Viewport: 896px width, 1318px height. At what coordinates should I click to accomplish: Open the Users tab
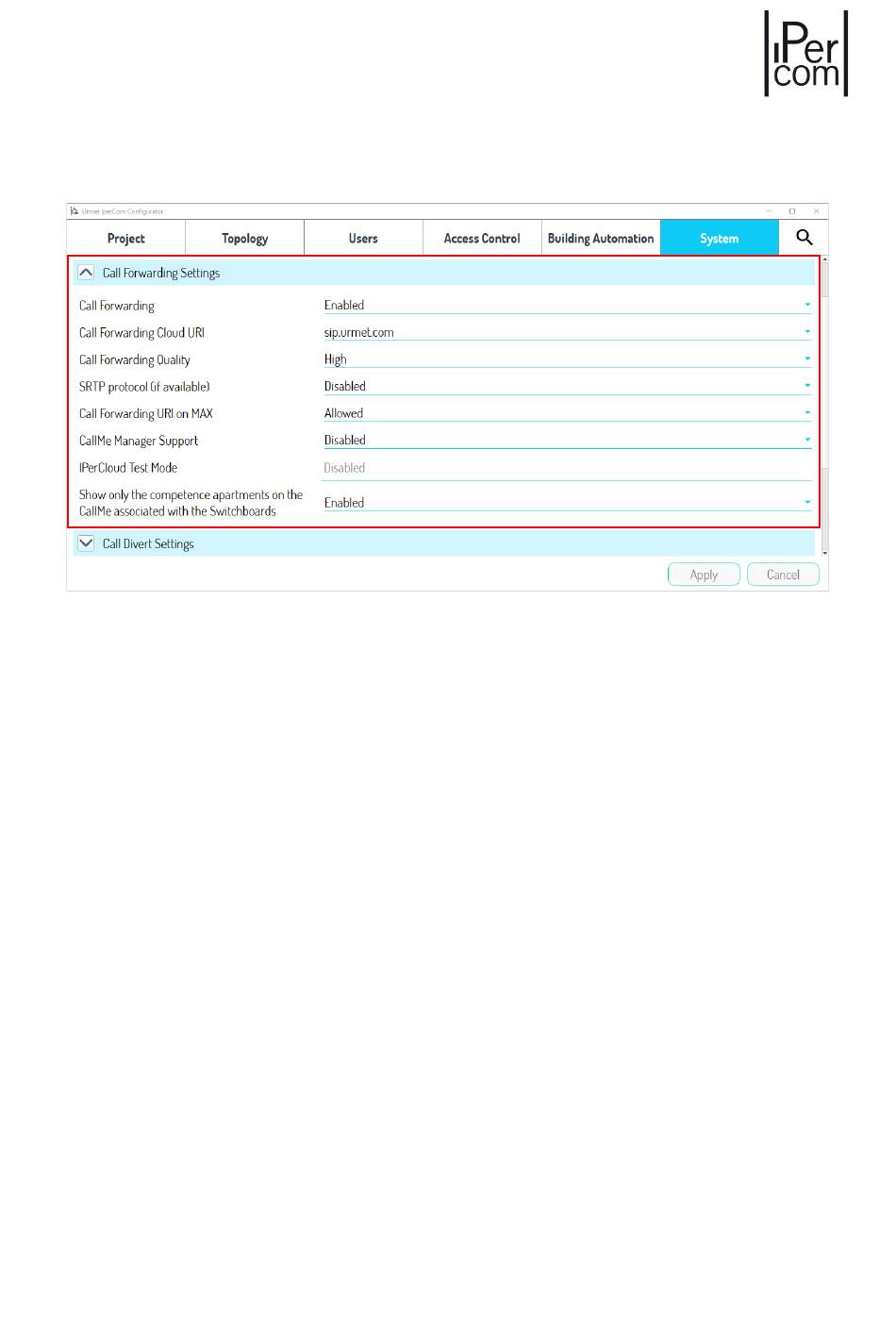pos(363,239)
